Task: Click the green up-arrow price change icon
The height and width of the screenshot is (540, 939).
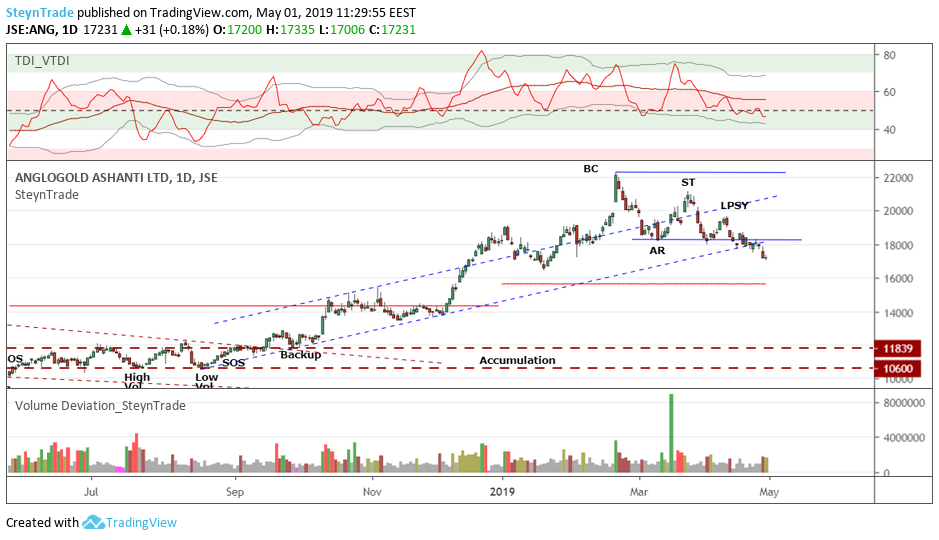Action: [x=126, y=30]
